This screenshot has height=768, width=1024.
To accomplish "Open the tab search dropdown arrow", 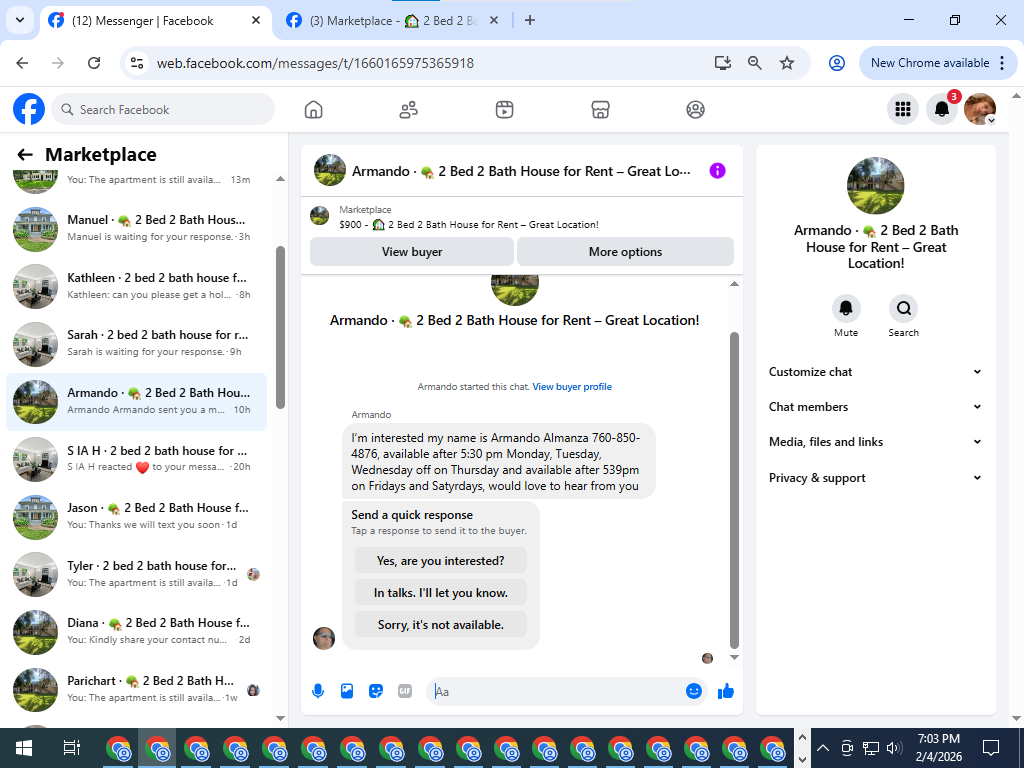I will pyautogui.click(x=20, y=20).
